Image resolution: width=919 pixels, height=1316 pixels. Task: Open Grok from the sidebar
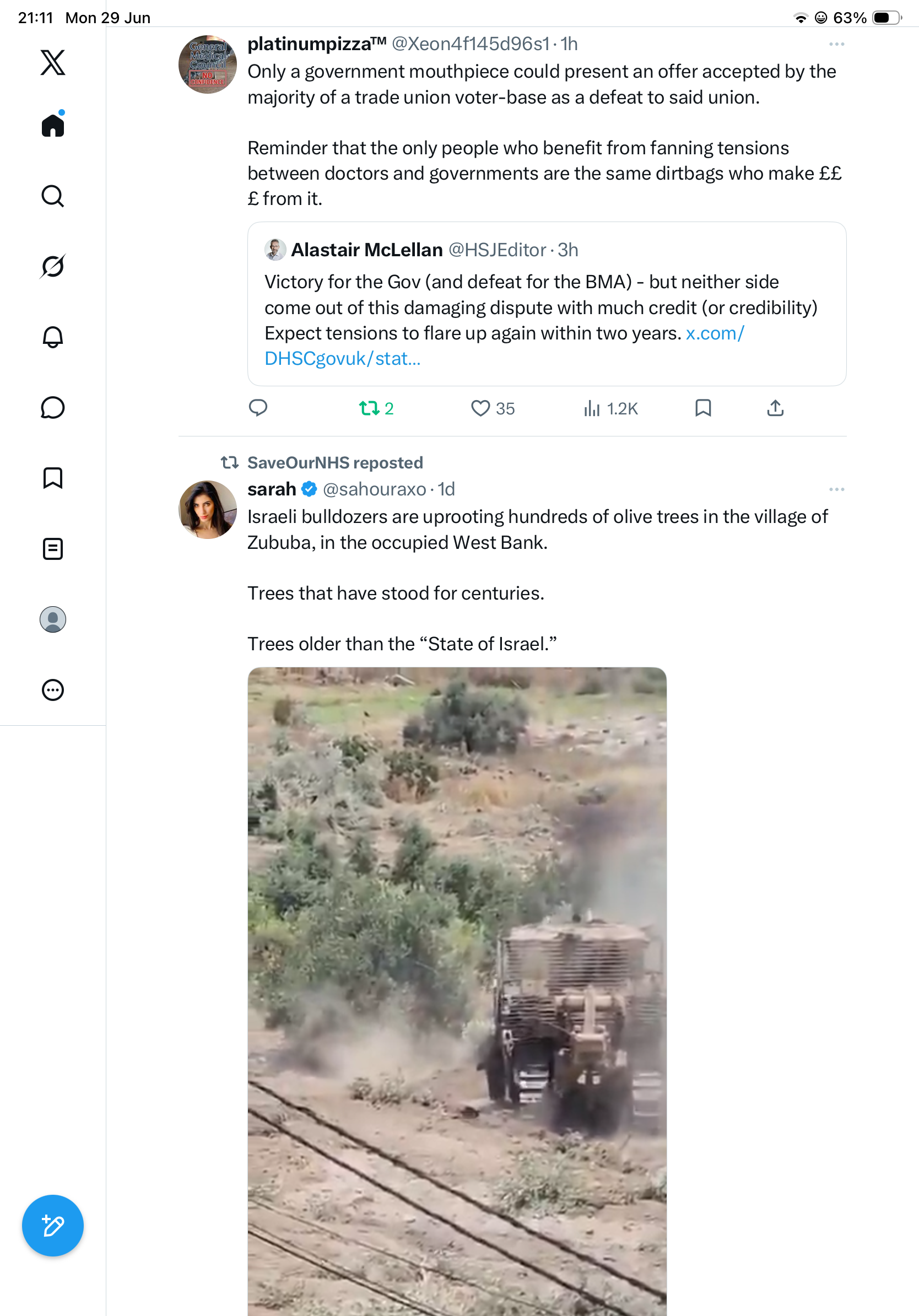point(53,266)
